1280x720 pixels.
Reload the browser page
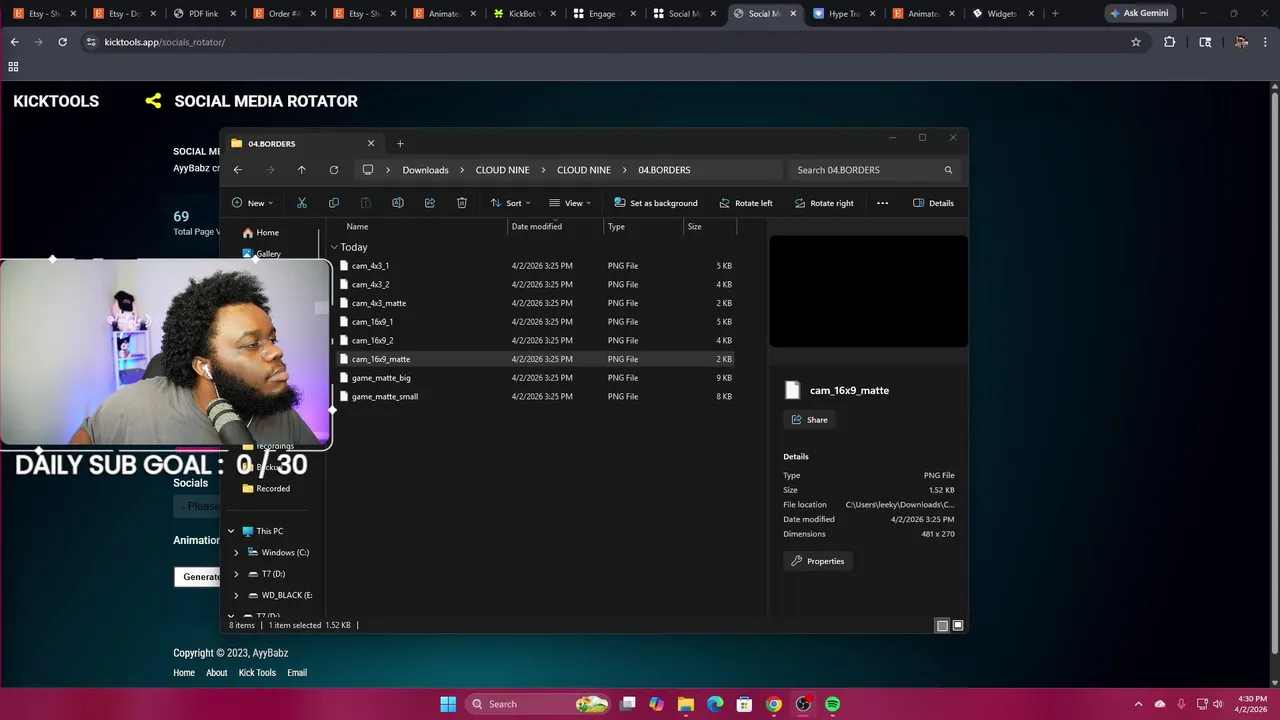point(62,42)
